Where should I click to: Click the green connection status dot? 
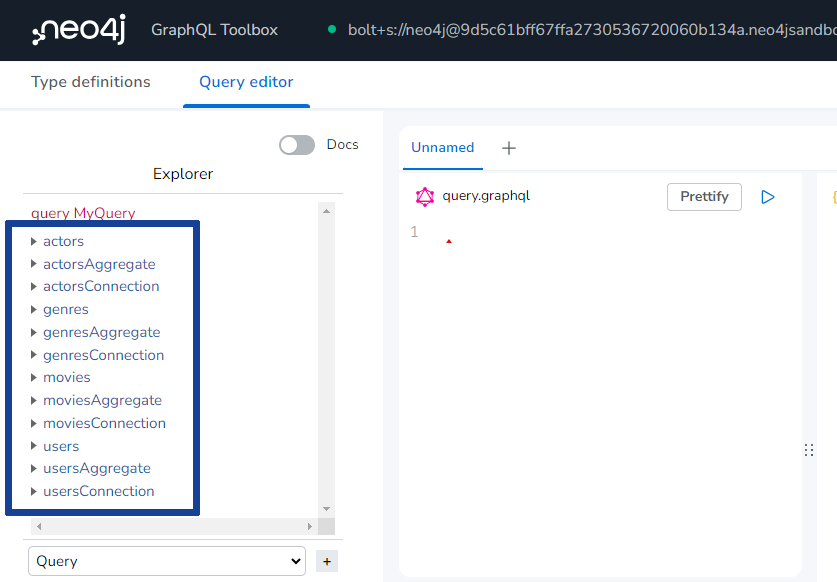point(330,31)
